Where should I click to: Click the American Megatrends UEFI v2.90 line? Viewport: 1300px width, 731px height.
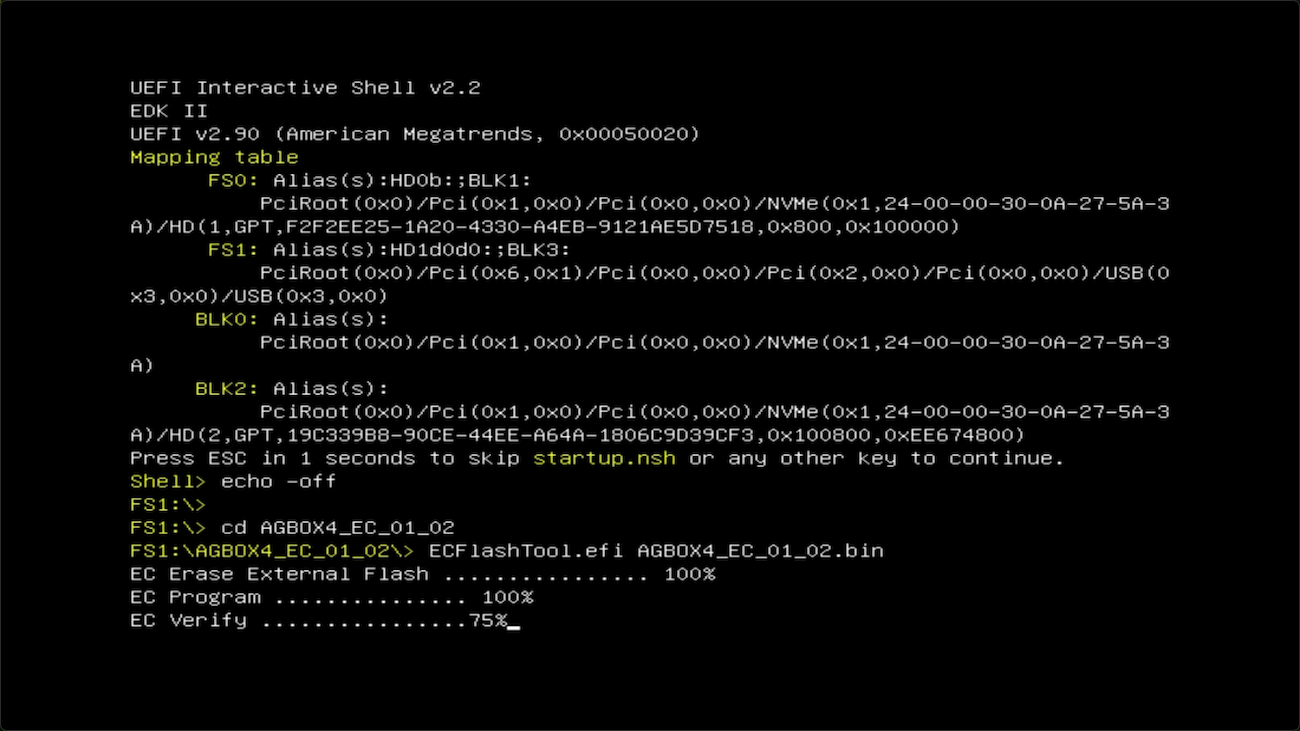pyautogui.click(x=414, y=134)
